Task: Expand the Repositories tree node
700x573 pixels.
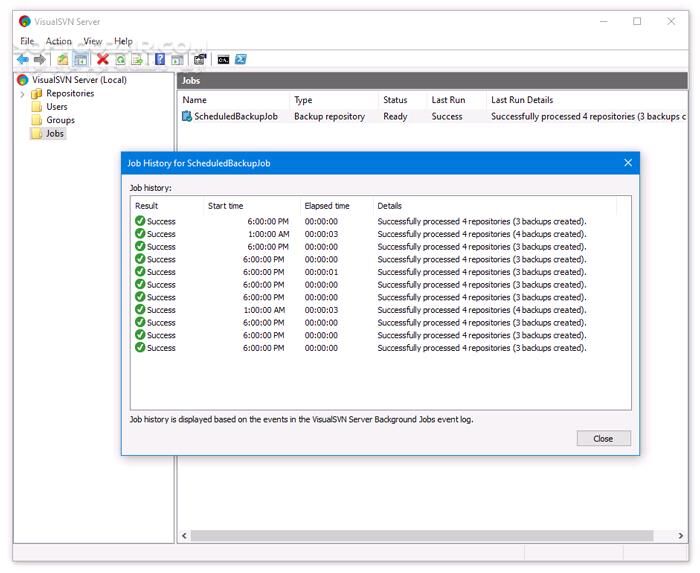Action: [x=22, y=94]
